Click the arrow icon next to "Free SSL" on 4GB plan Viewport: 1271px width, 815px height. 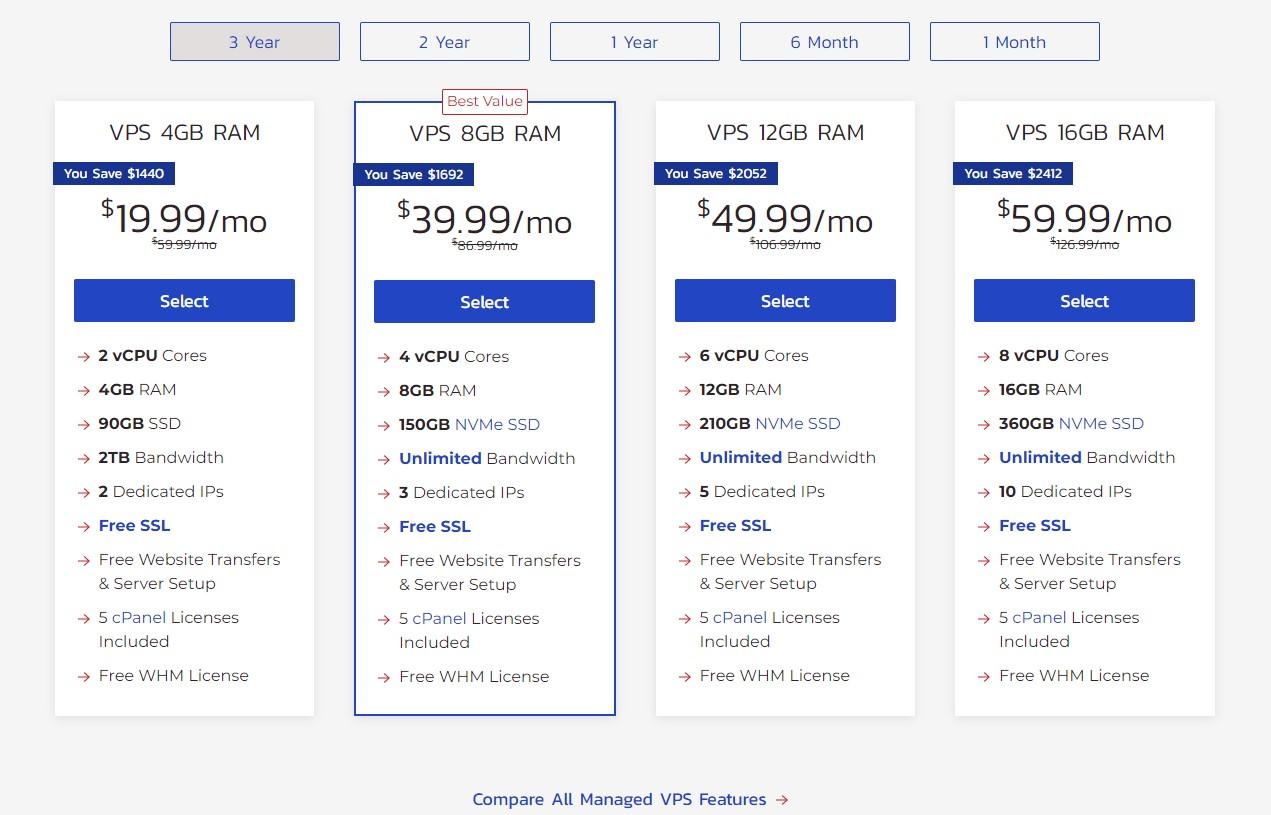tap(84, 525)
